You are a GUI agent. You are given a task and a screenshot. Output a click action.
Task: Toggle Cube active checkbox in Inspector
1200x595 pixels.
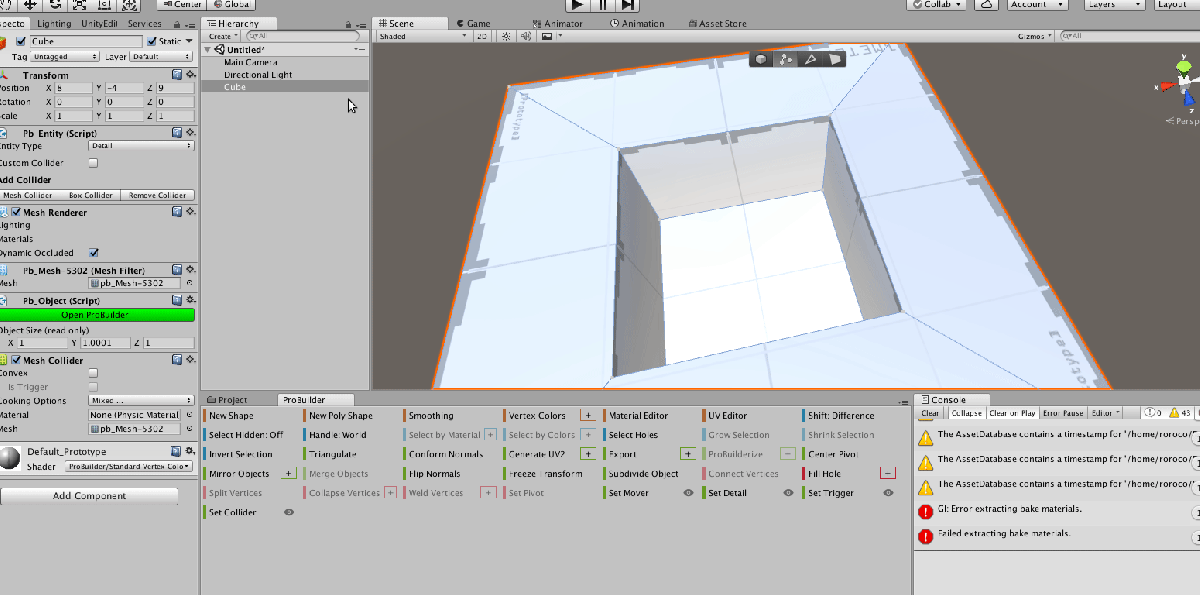pyautogui.click(x=21, y=41)
